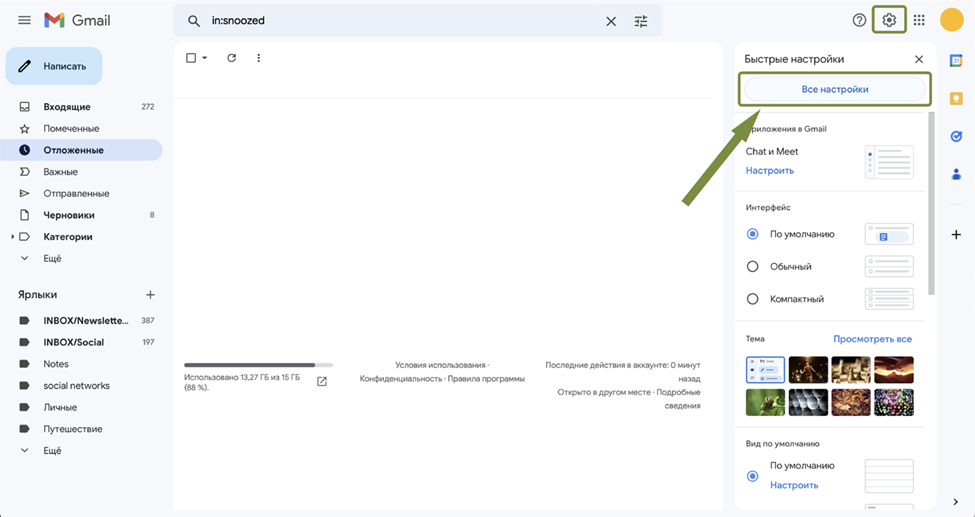Open the Google apps grid
The image size is (975, 517).
(x=919, y=21)
